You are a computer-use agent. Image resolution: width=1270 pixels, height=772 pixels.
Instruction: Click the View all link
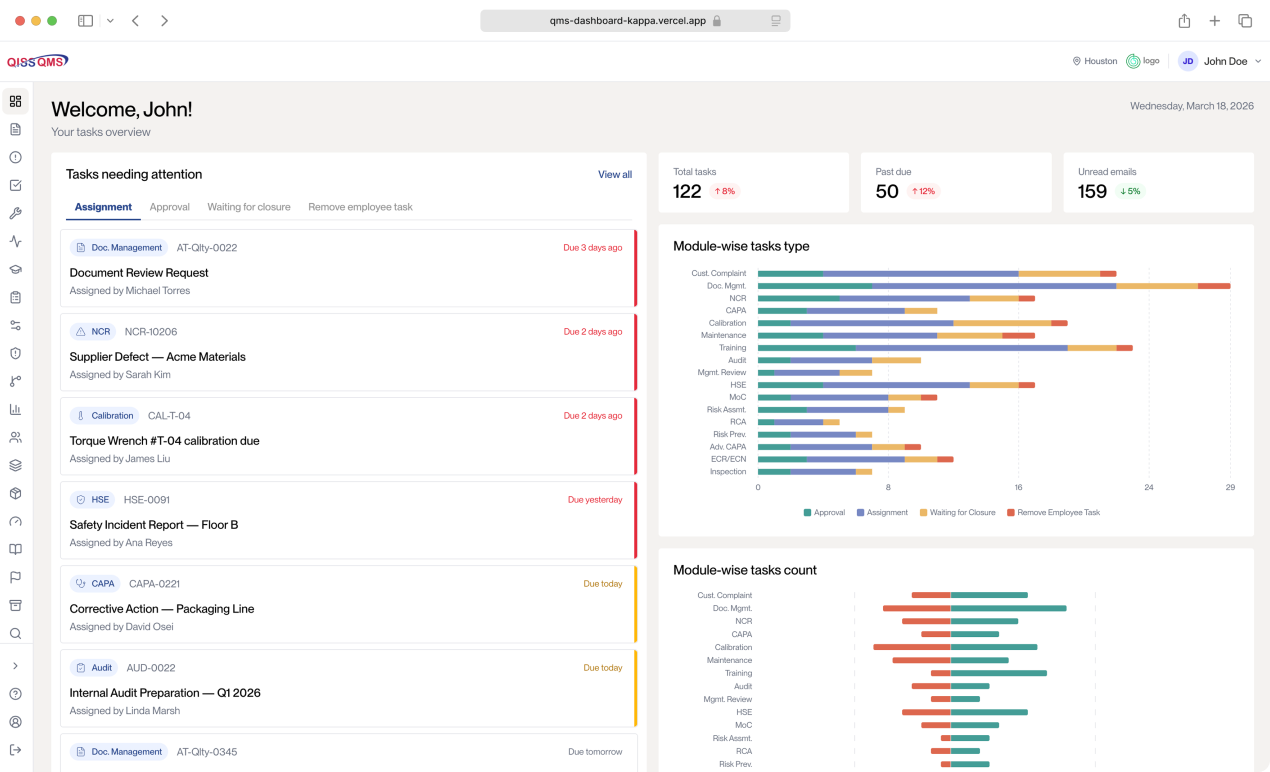click(x=615, y=174)
